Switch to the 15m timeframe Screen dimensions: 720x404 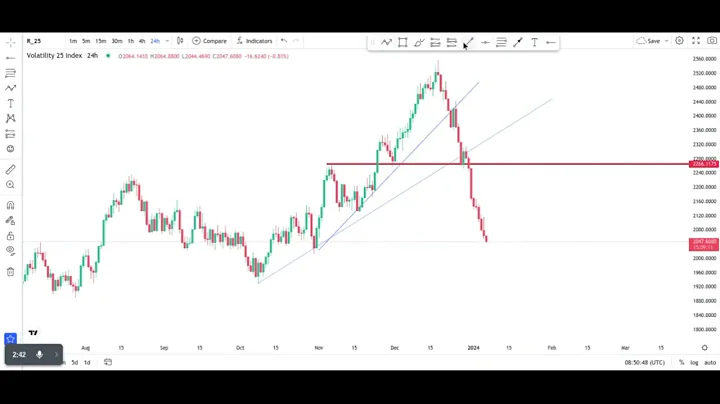101,41
